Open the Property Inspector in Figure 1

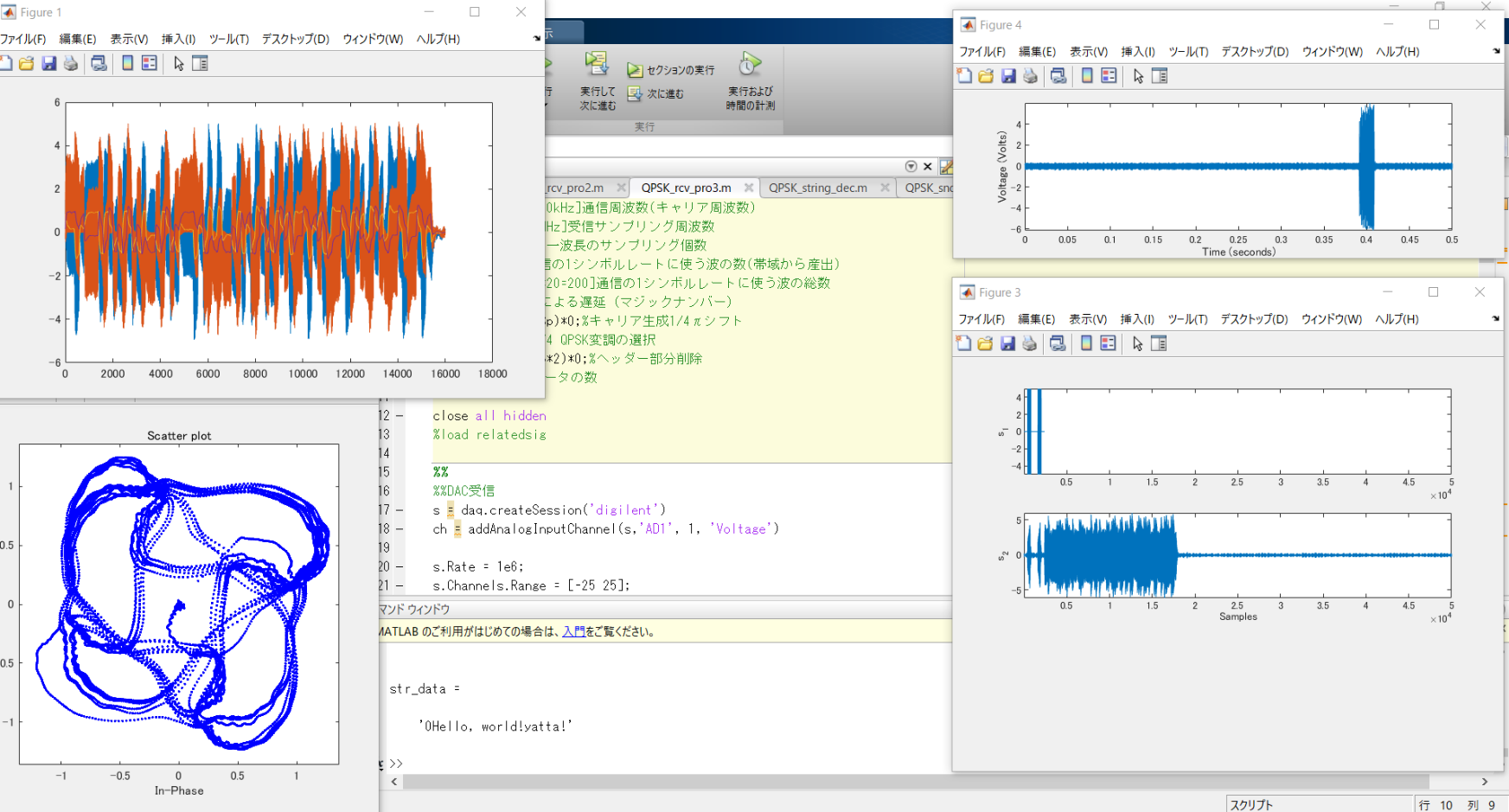pos(200,63)
